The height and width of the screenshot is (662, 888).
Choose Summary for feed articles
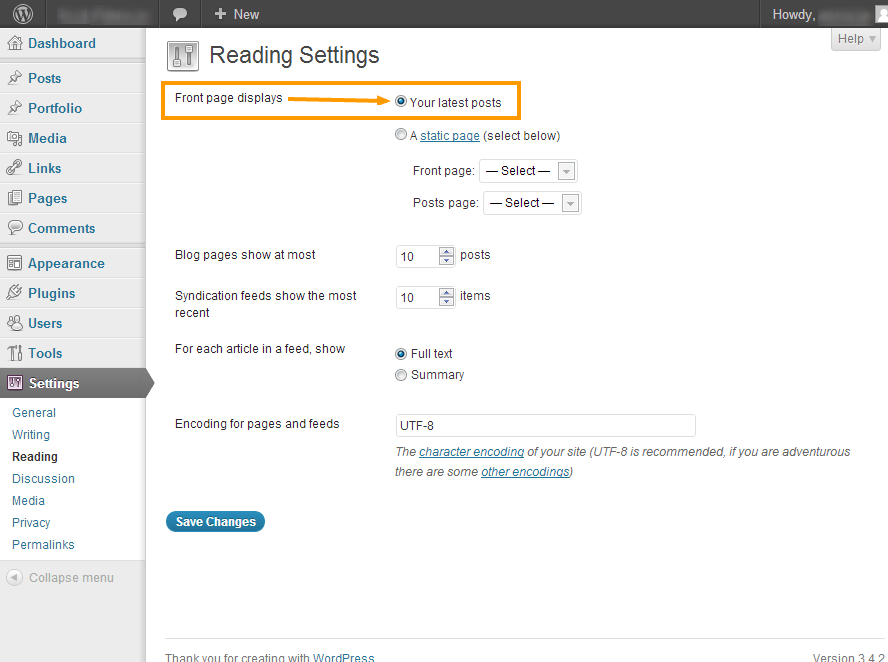point(401,375)
